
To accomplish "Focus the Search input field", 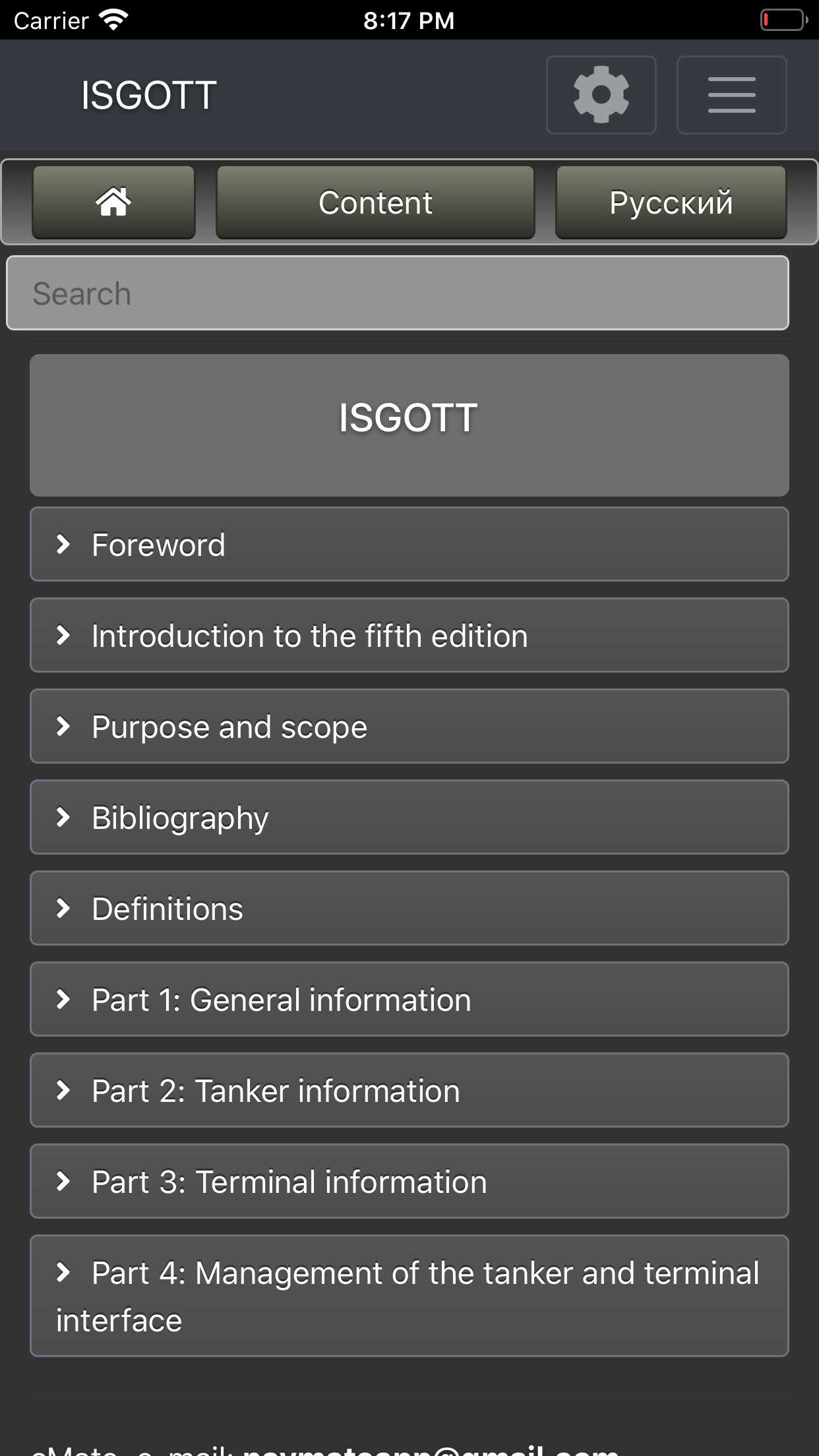I will coord(398,293).
